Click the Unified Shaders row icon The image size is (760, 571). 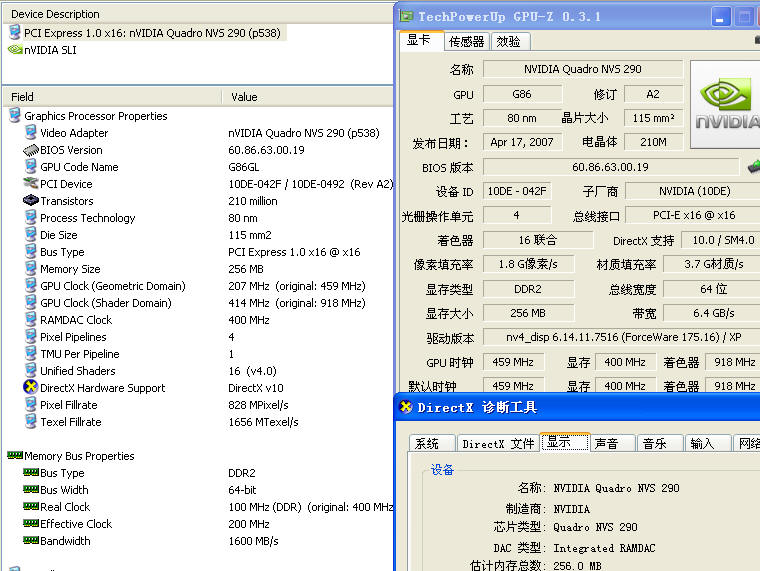[x=31, y=370]
